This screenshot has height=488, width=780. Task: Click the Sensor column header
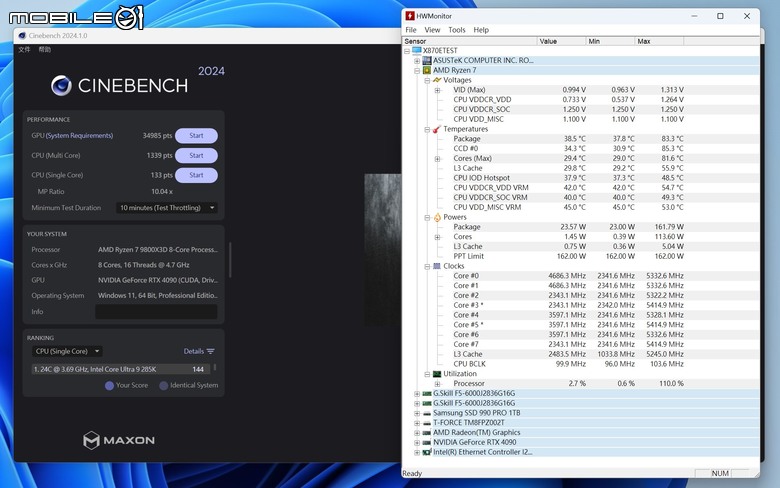(470, 41)
